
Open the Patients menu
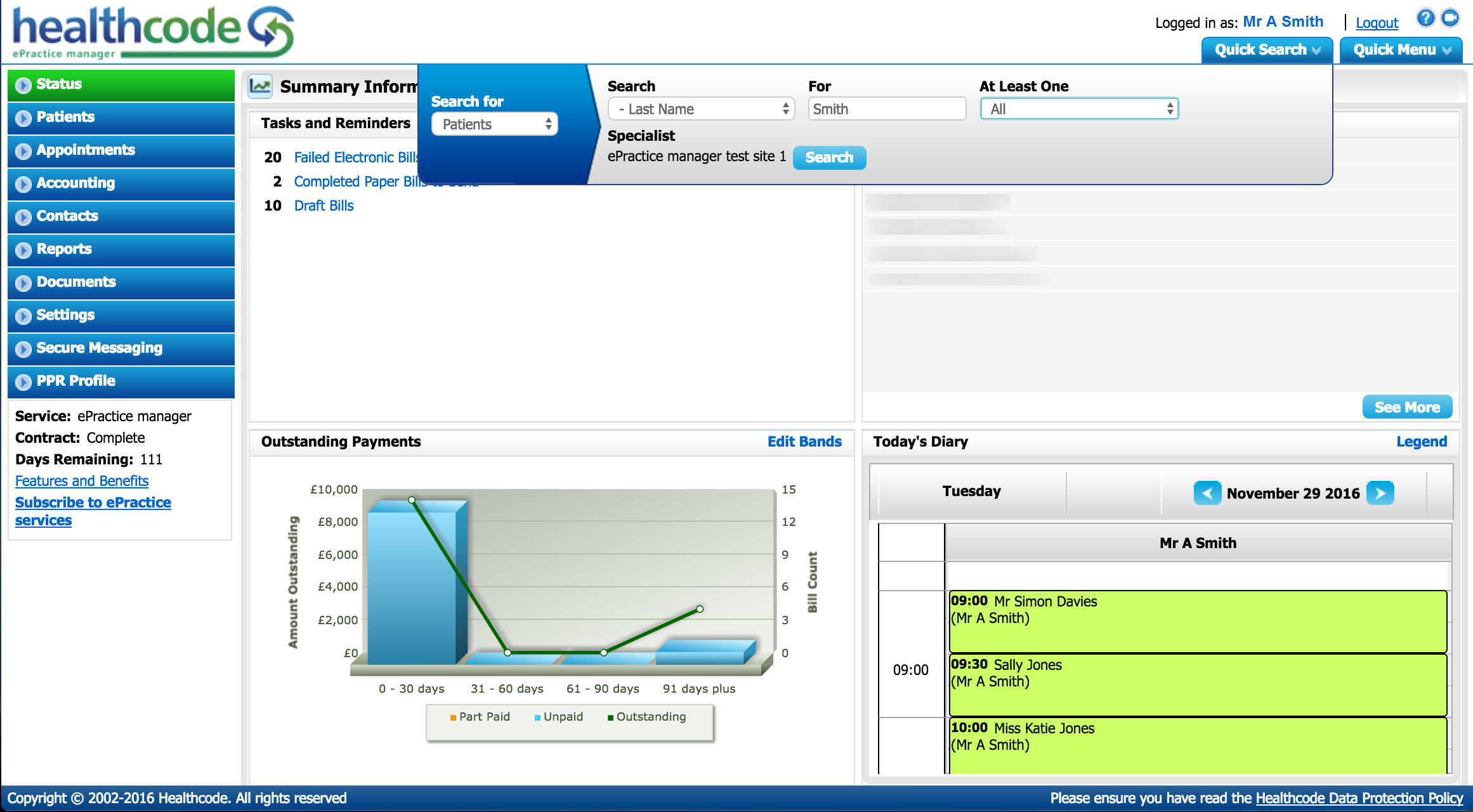121,118
